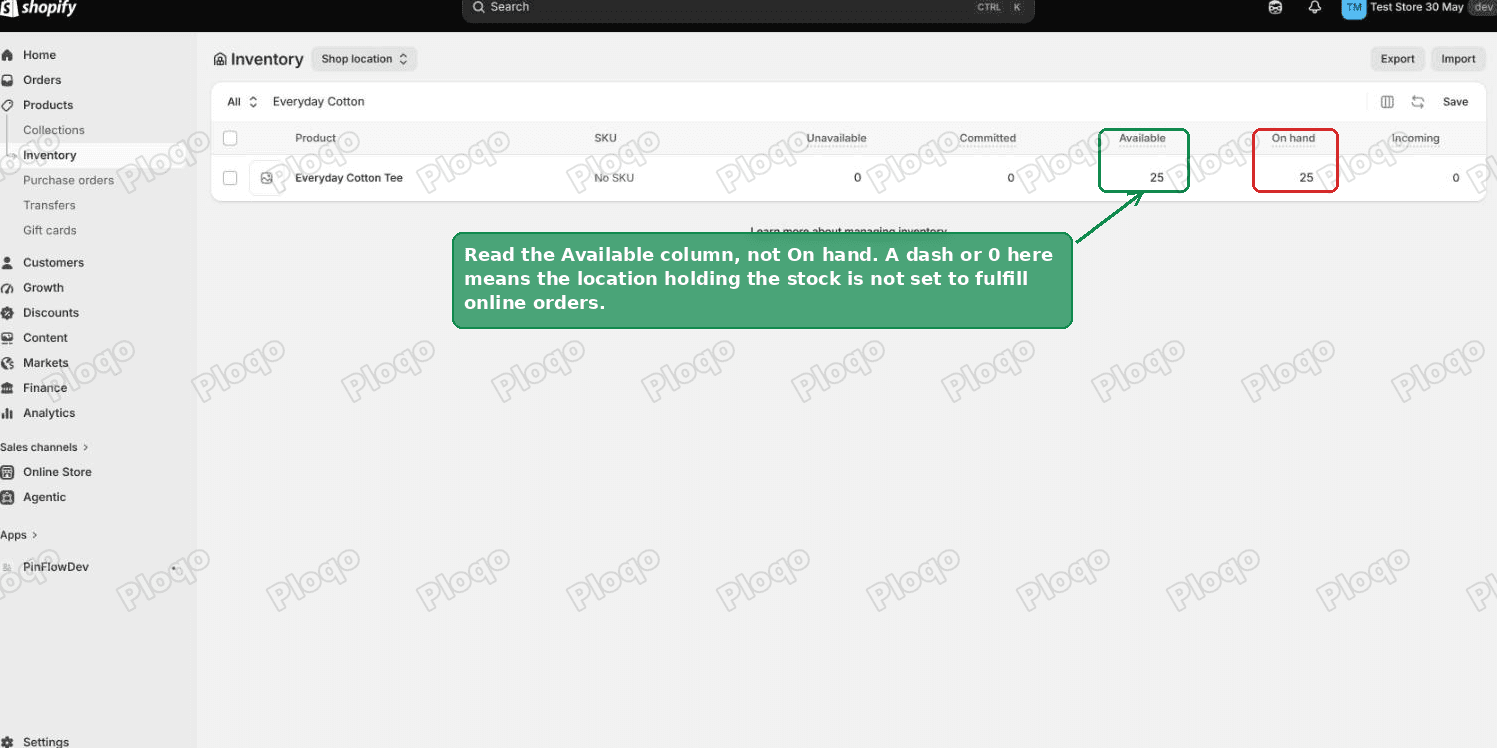Click the On hand quantity 25
Screen dimensions: 1497x748
[x=1306, y=178]
